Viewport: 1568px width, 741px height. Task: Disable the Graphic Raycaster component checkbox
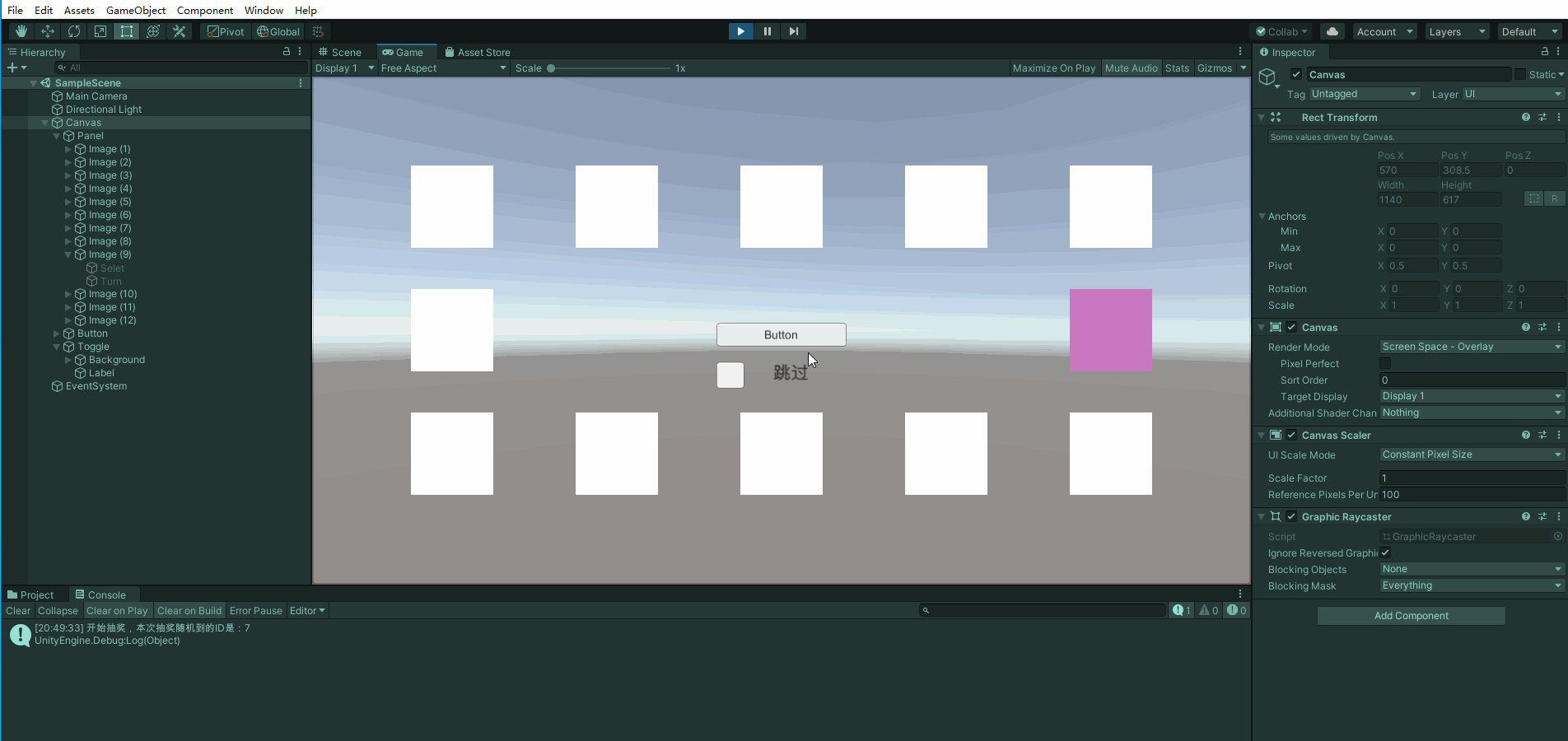click(x=1291, y=517)
